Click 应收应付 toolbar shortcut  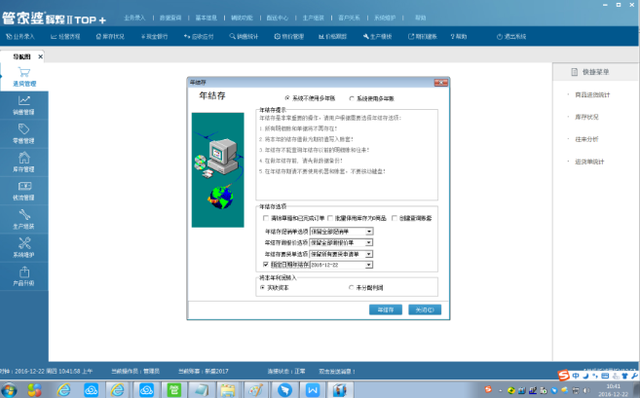point(199,36)
